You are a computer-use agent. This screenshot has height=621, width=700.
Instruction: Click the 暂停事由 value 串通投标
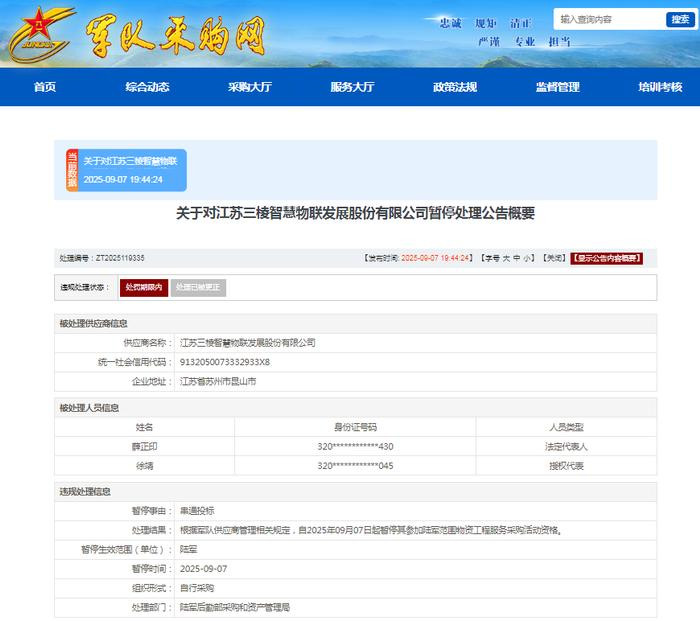[197, 511]
